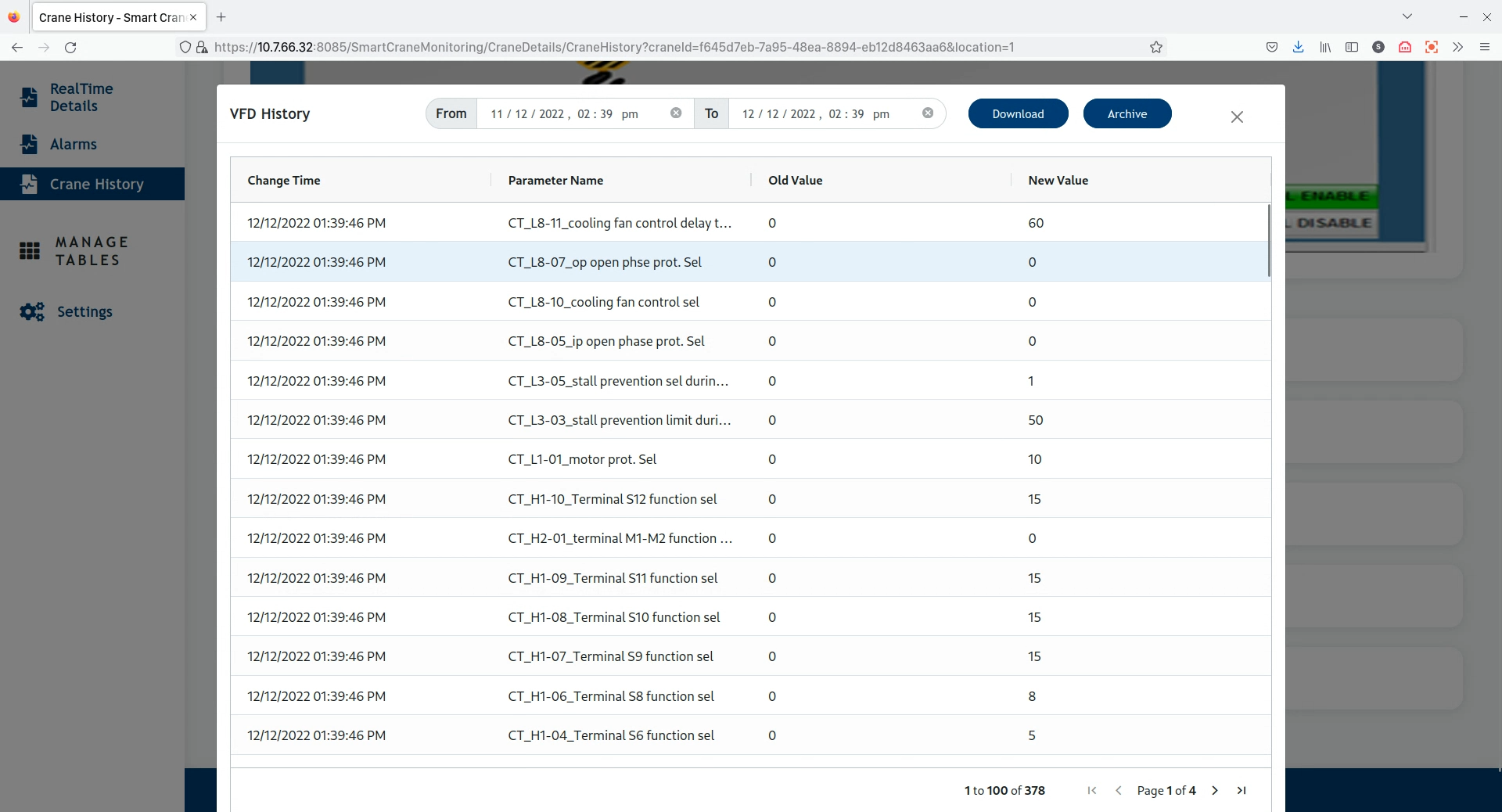This screenshot has width=1502, height=812.
Task: Click the table vertical scrollbar
Action: (1268, 240)
